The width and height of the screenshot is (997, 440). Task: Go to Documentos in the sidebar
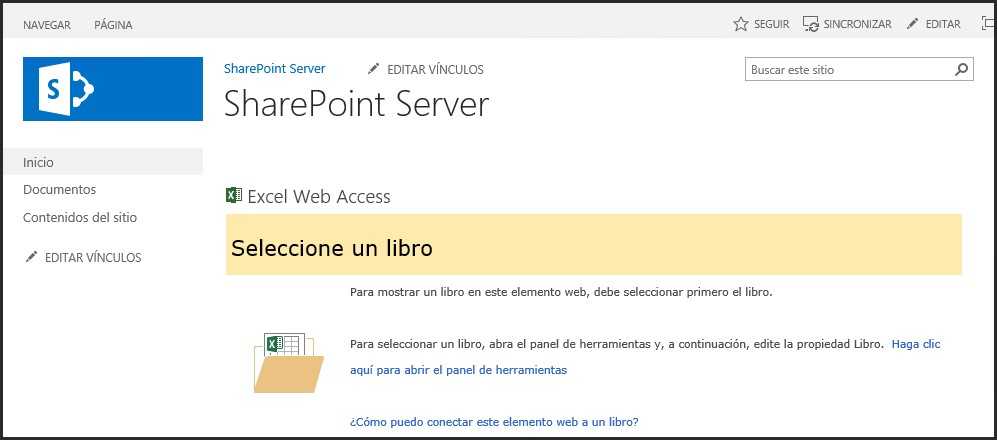point(60,189)
